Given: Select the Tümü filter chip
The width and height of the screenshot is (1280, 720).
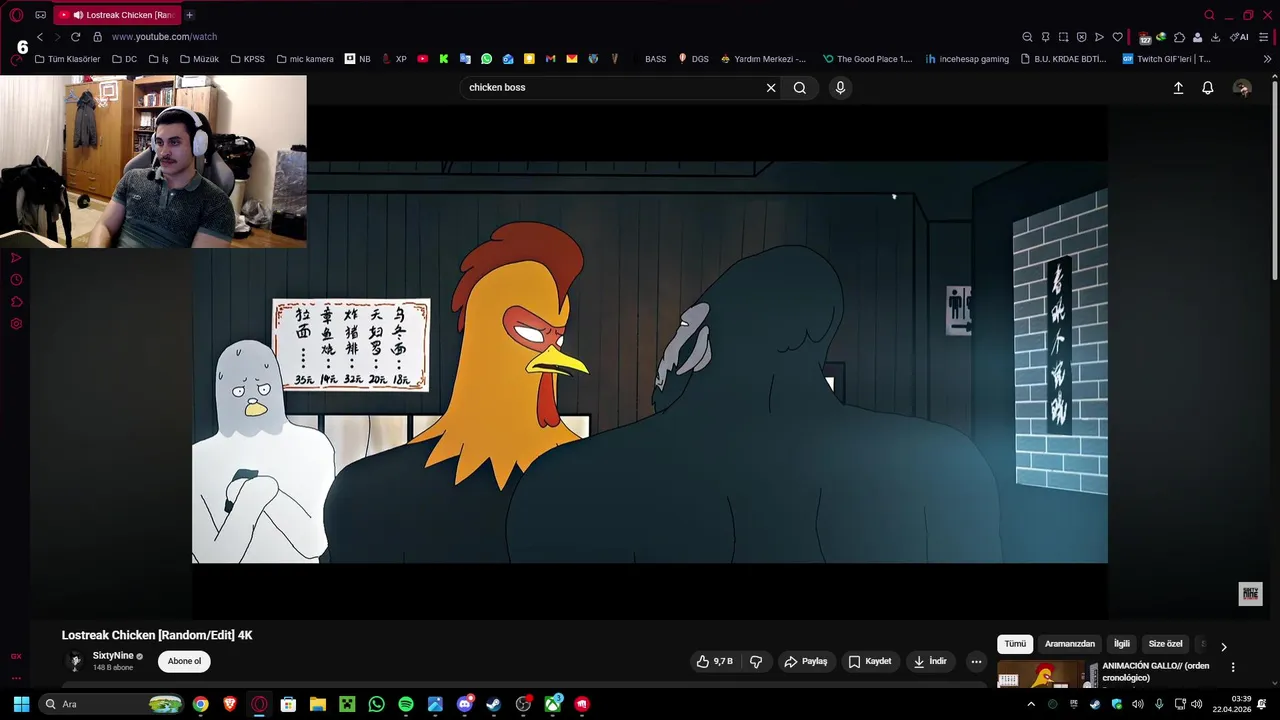Looking at the screenshot, I should (1015, 644).
